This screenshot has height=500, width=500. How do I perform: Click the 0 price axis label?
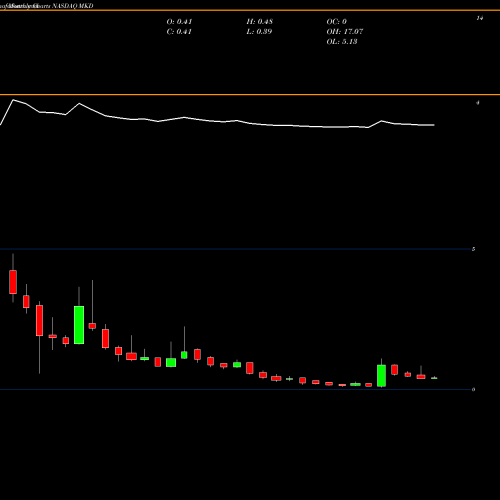point(473,389)
